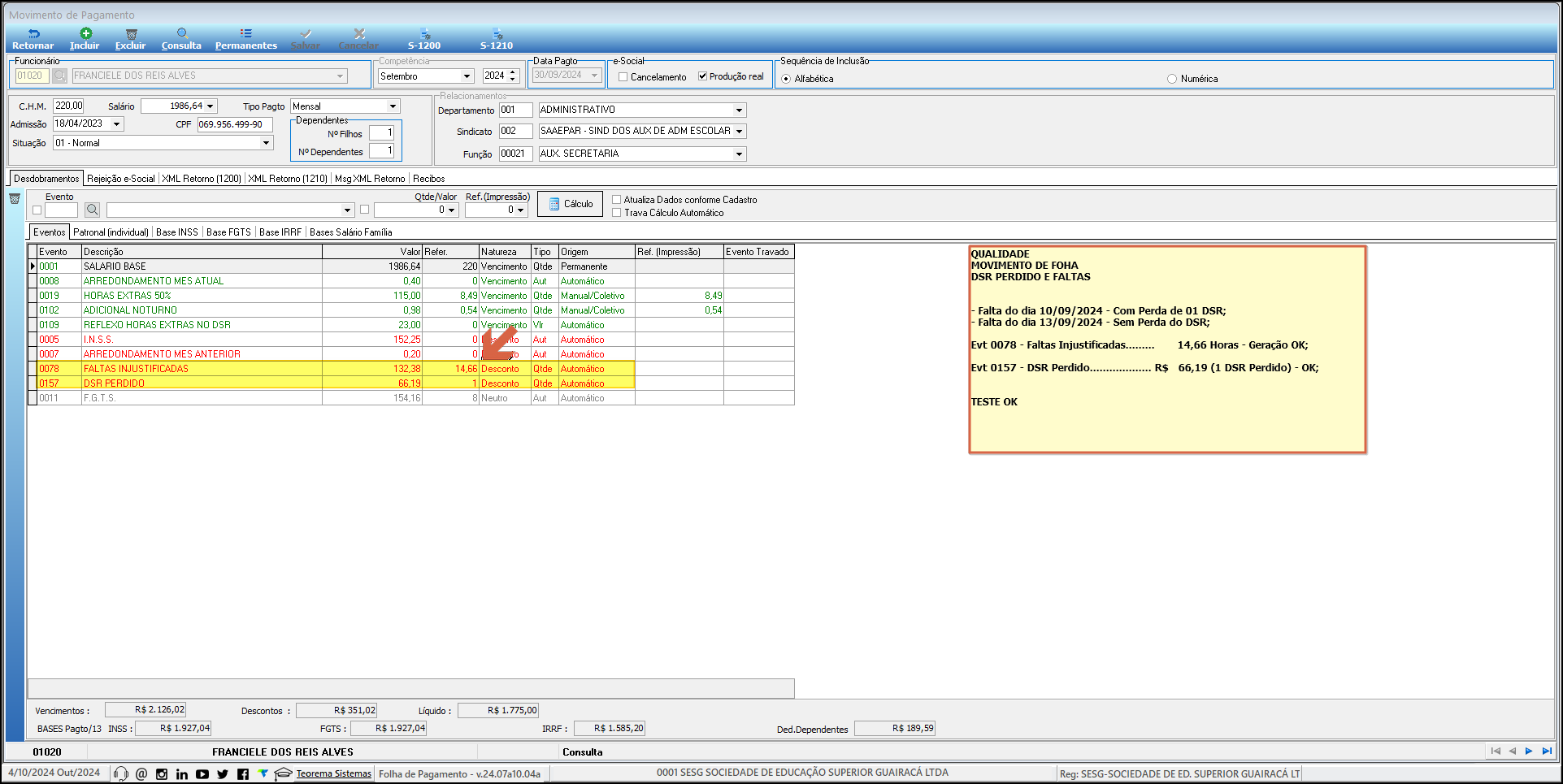This screenshot has width=1563, height=784.
Task: Click the C.H.M. field showing 220,00
Action: coord(68,106)
